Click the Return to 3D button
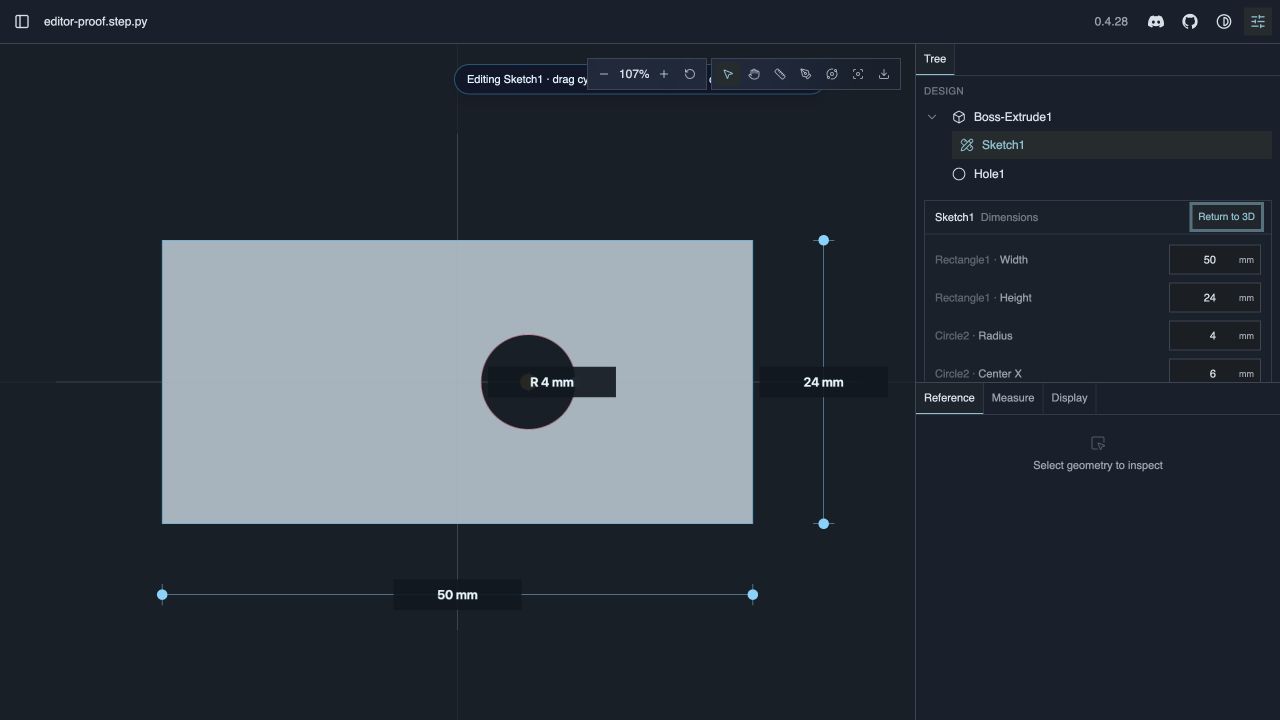Viewport: 1280px width, 720px height. pyautogui.click(x=1226, y=217)
